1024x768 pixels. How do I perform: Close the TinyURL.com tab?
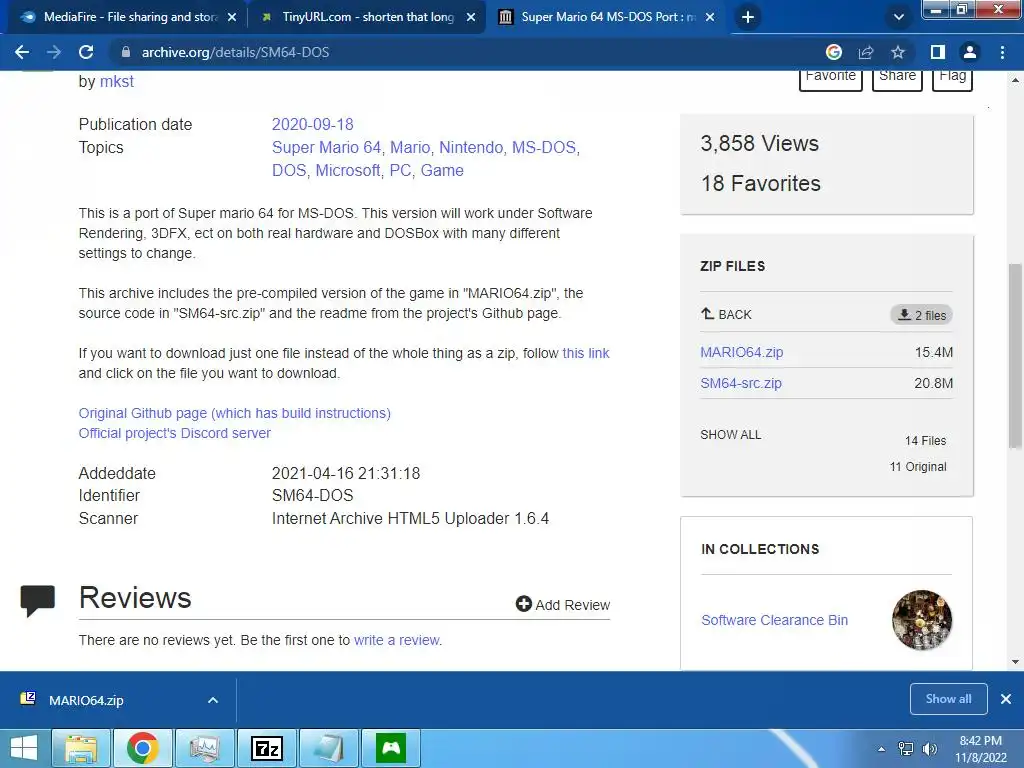[x=471, y=18]
